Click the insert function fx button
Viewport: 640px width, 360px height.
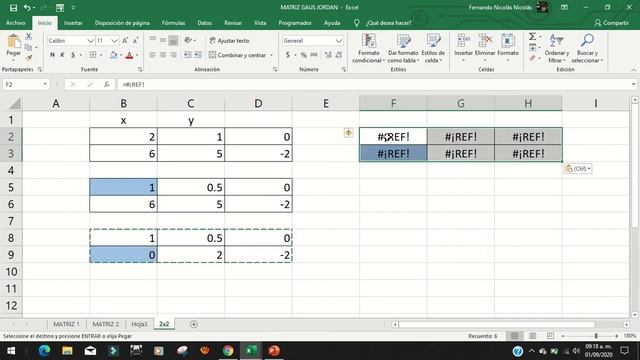point(107,84)
